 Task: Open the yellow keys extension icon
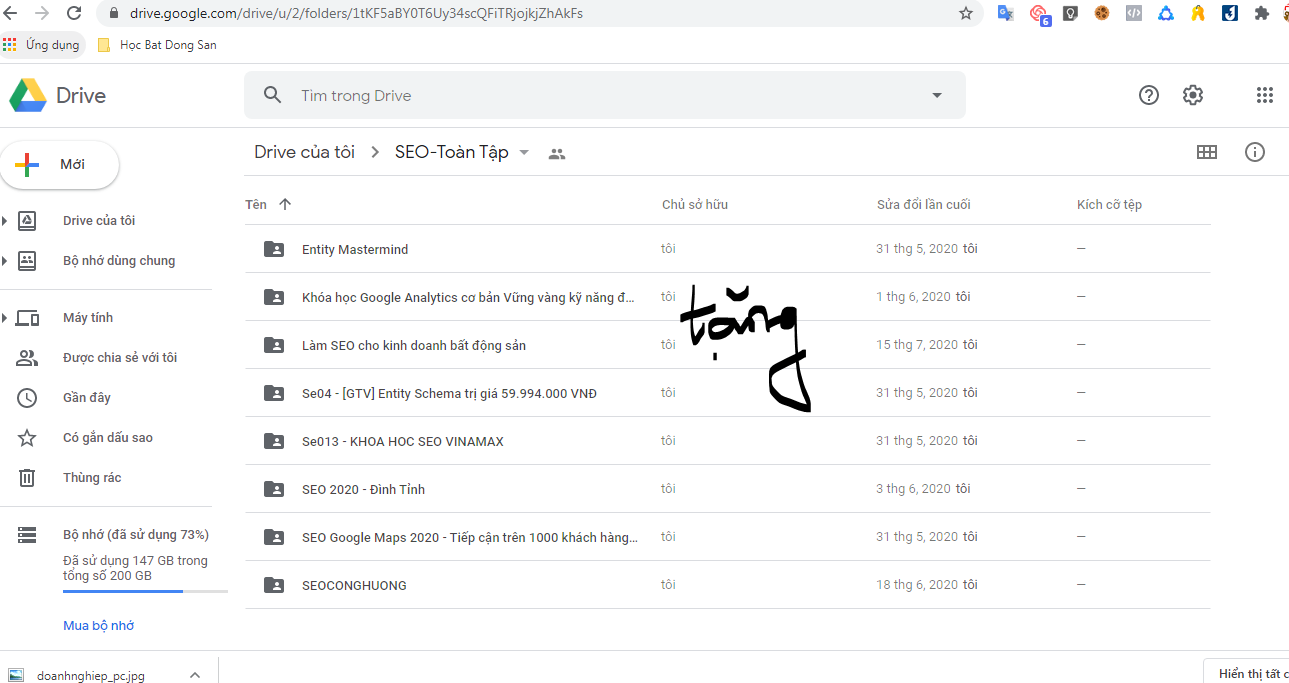tap(1198, 13)
